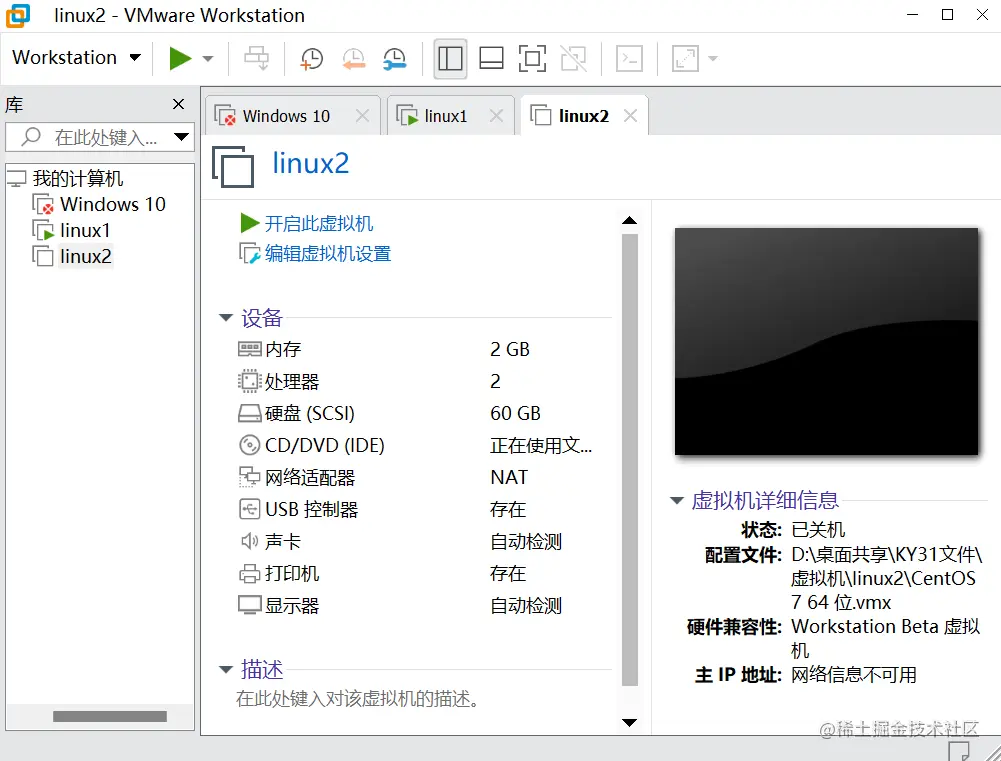This screenshot has height=761, width=1001.
Task: Switch to the Windows 10 tab
Action: (x=287, y=115)
